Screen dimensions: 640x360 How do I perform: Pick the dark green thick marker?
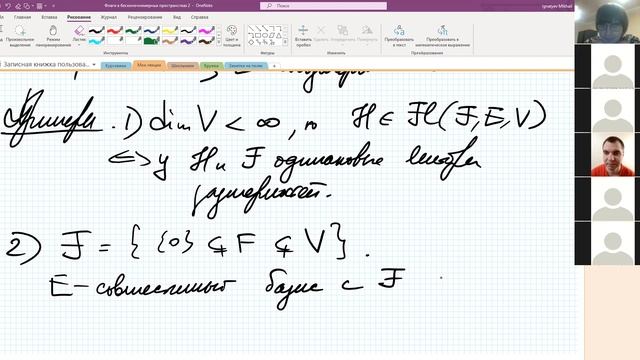click(151, 40)
